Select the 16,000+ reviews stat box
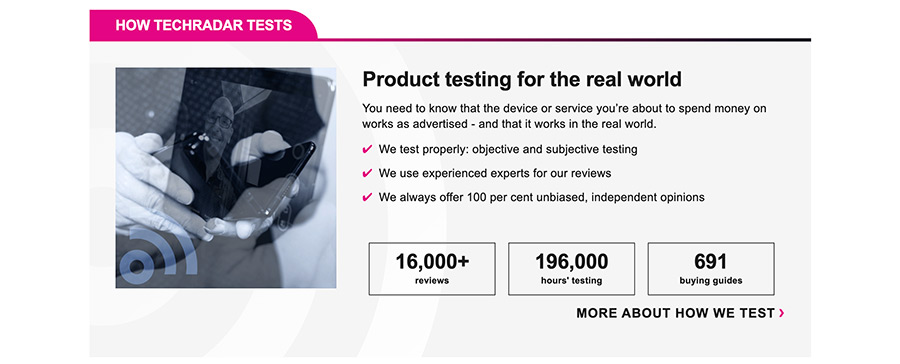This screenshot has width=900, height=364. click(x=432, y=269)
